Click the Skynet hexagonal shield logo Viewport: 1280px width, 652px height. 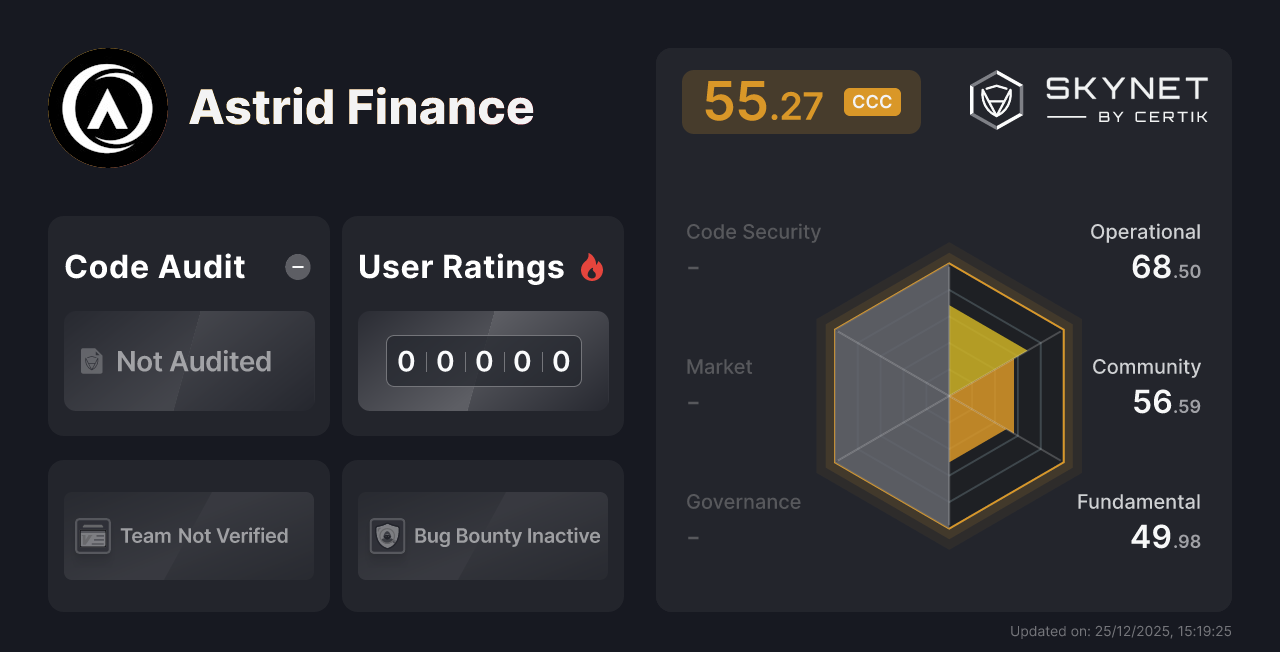(x=995, y=99)
